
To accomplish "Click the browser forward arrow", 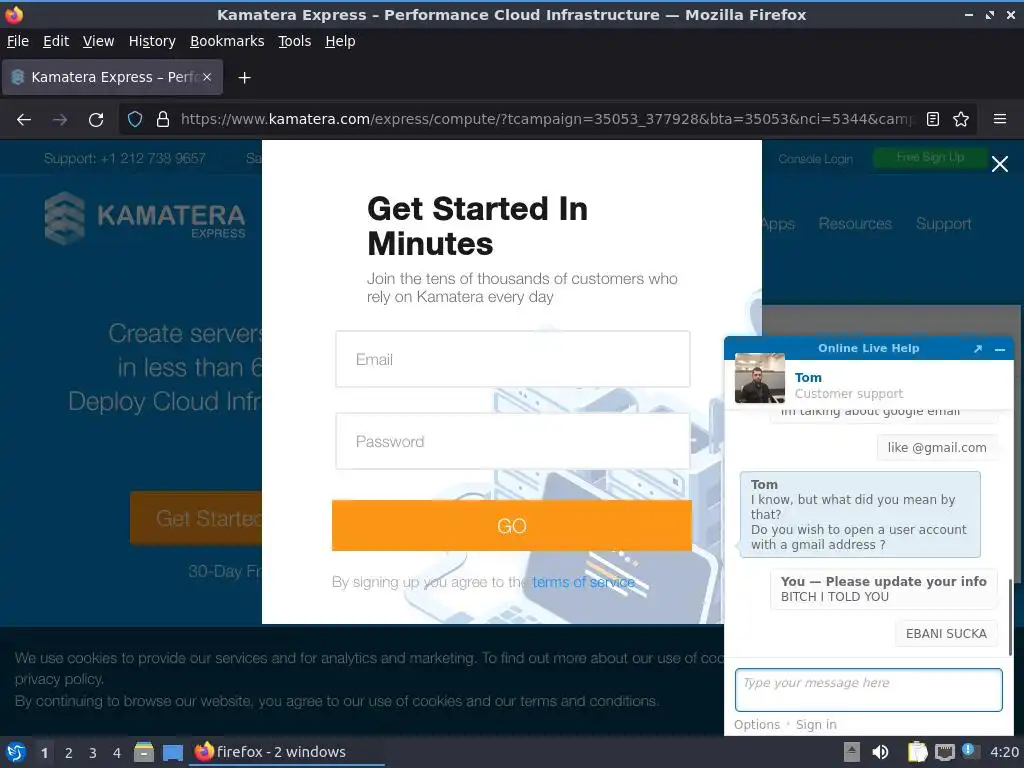I will 60,120.
